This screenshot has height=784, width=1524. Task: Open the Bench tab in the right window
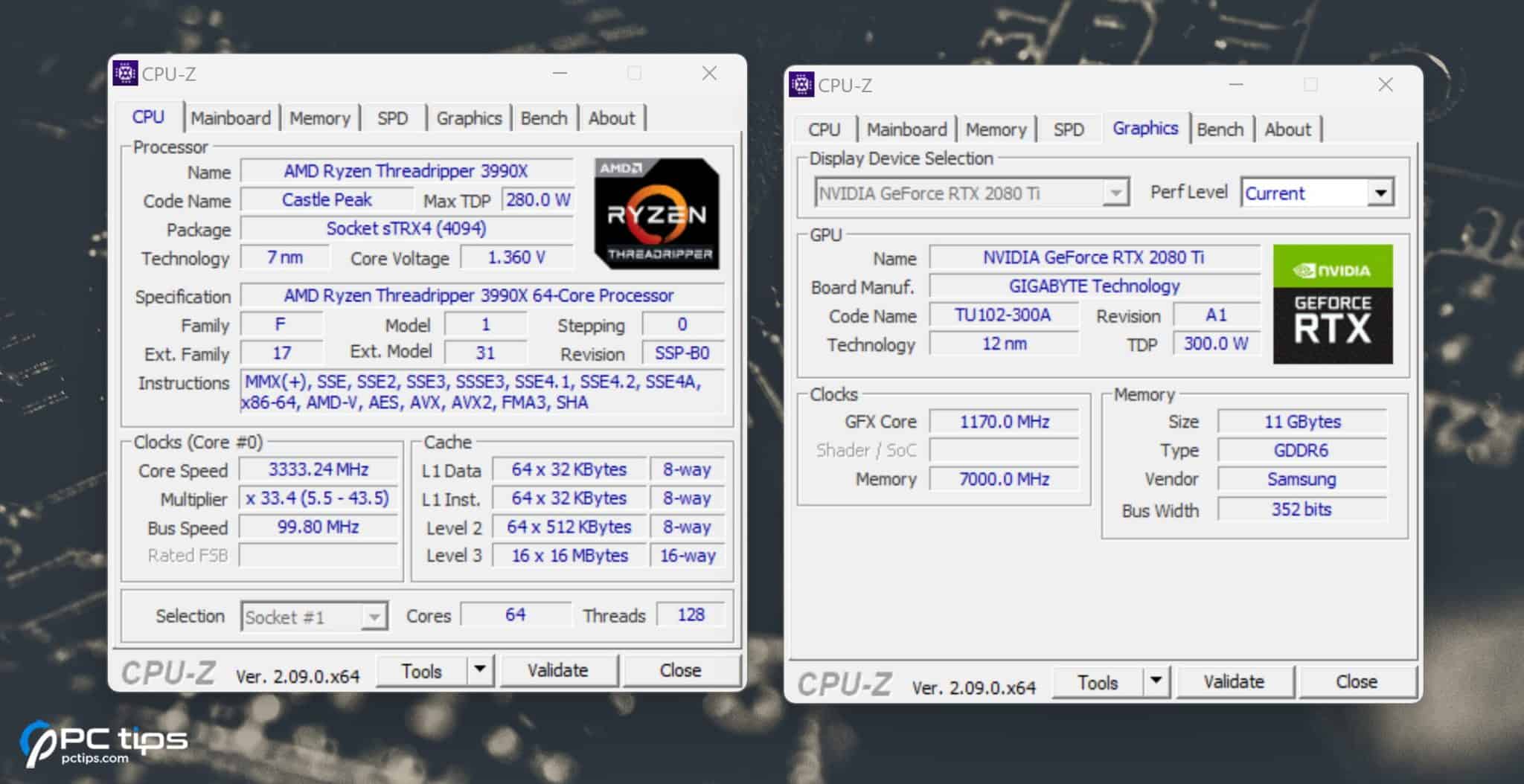coord(1220,129)
